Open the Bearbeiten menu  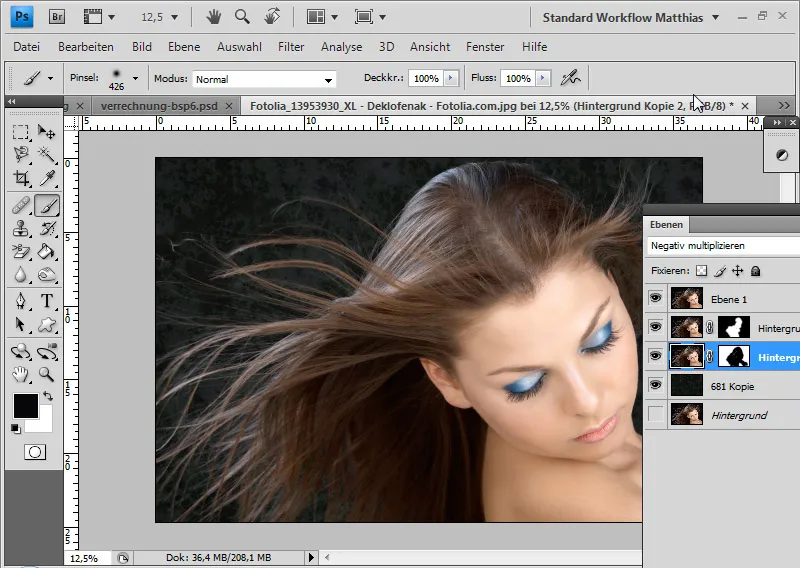click(86, 47)
